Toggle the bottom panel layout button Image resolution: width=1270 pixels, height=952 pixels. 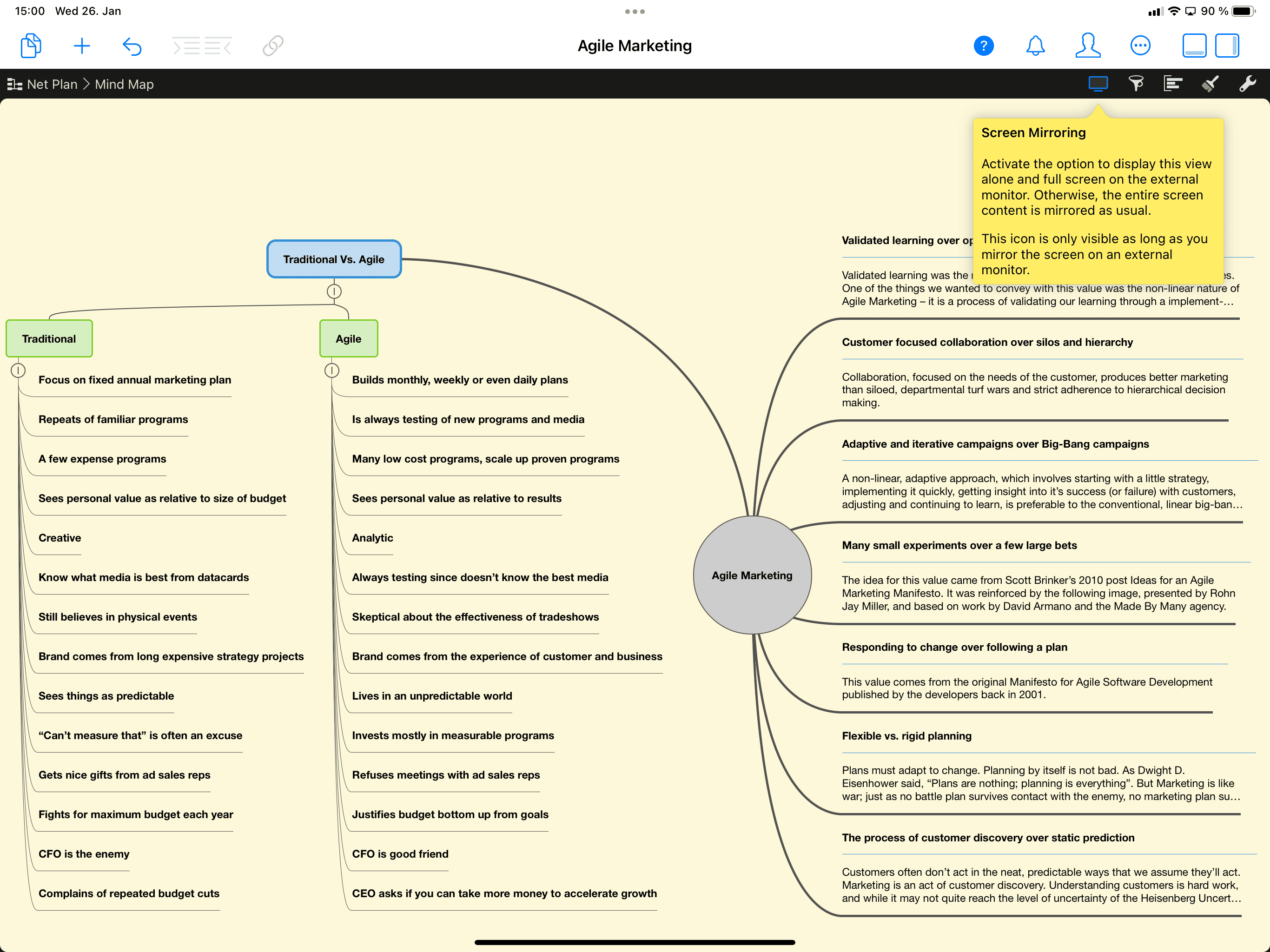click(x=1194, y=46)
